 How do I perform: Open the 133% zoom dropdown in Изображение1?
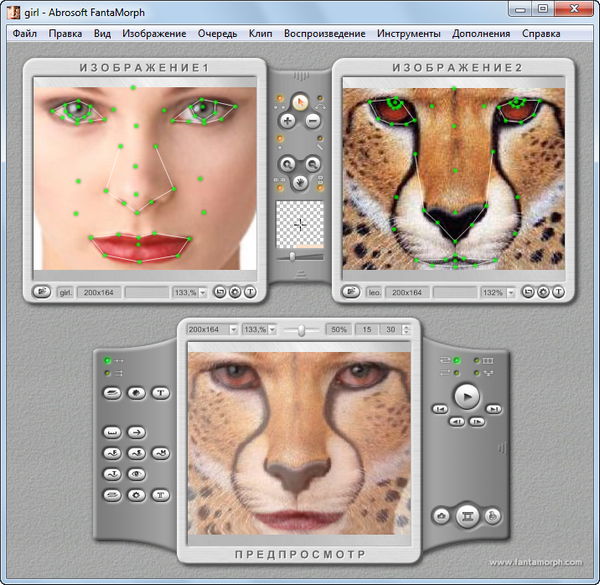(x=203, y=293)
